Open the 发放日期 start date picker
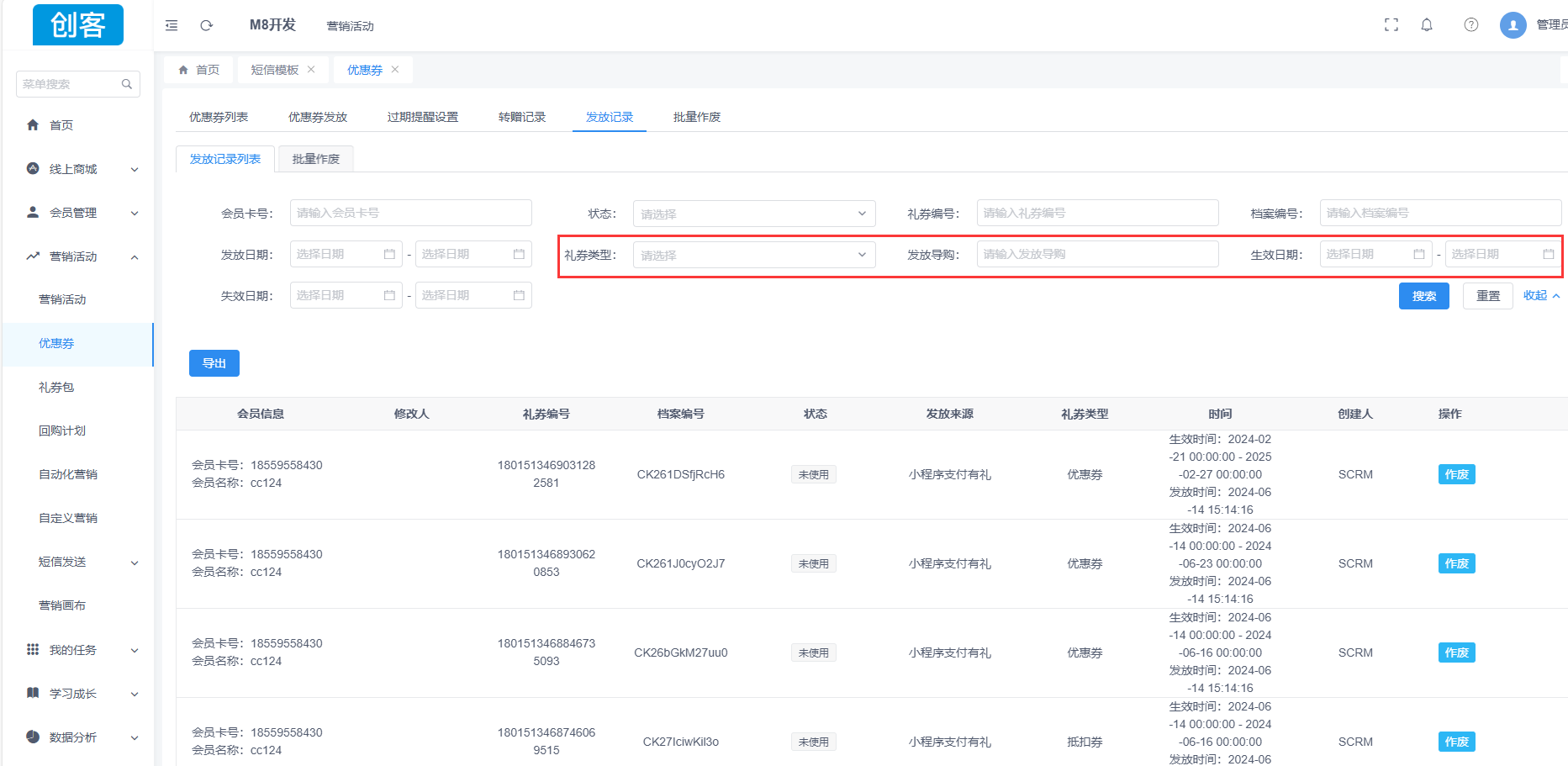1568x766 pixels. 346,254
